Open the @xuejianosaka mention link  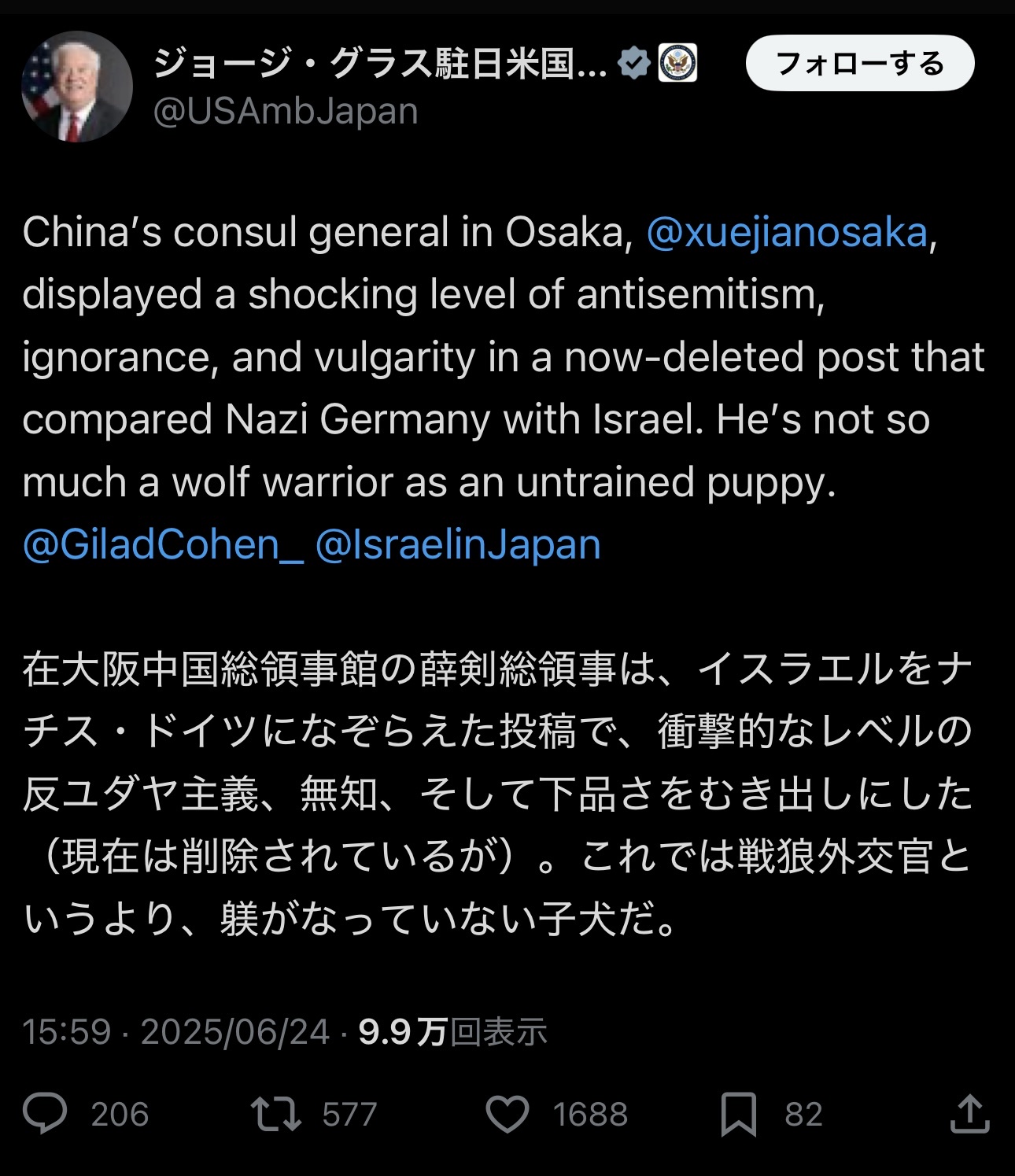[x=787, y=233]
